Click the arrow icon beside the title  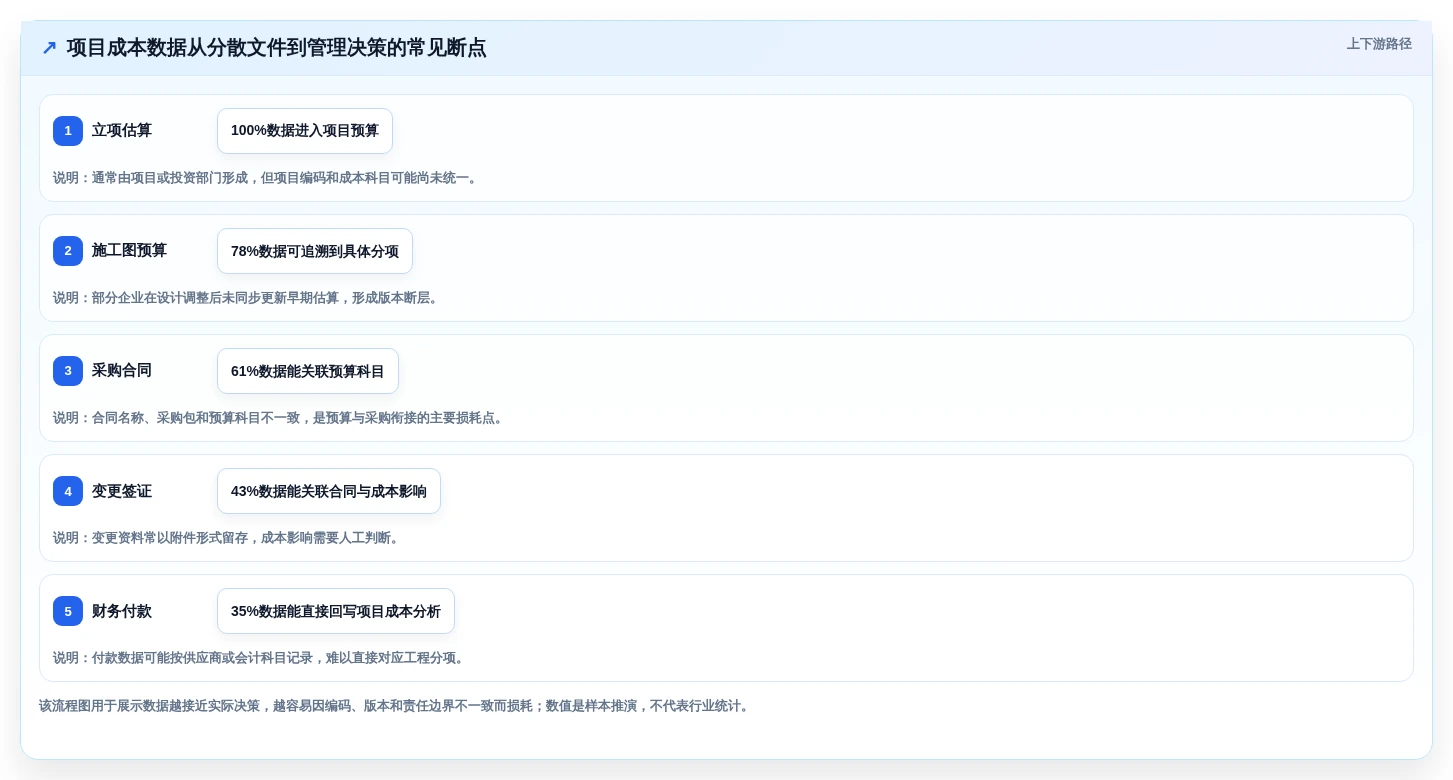coord(49,48)
